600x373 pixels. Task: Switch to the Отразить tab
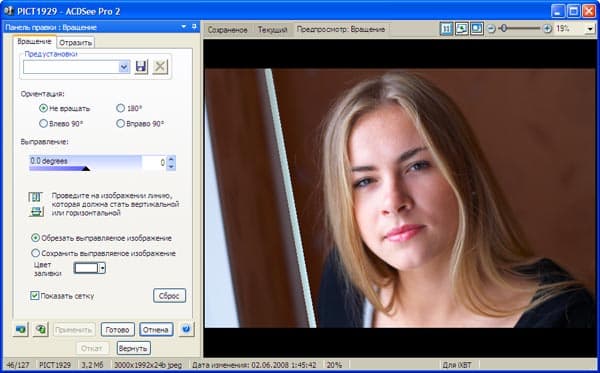click(x=76, y=42)
